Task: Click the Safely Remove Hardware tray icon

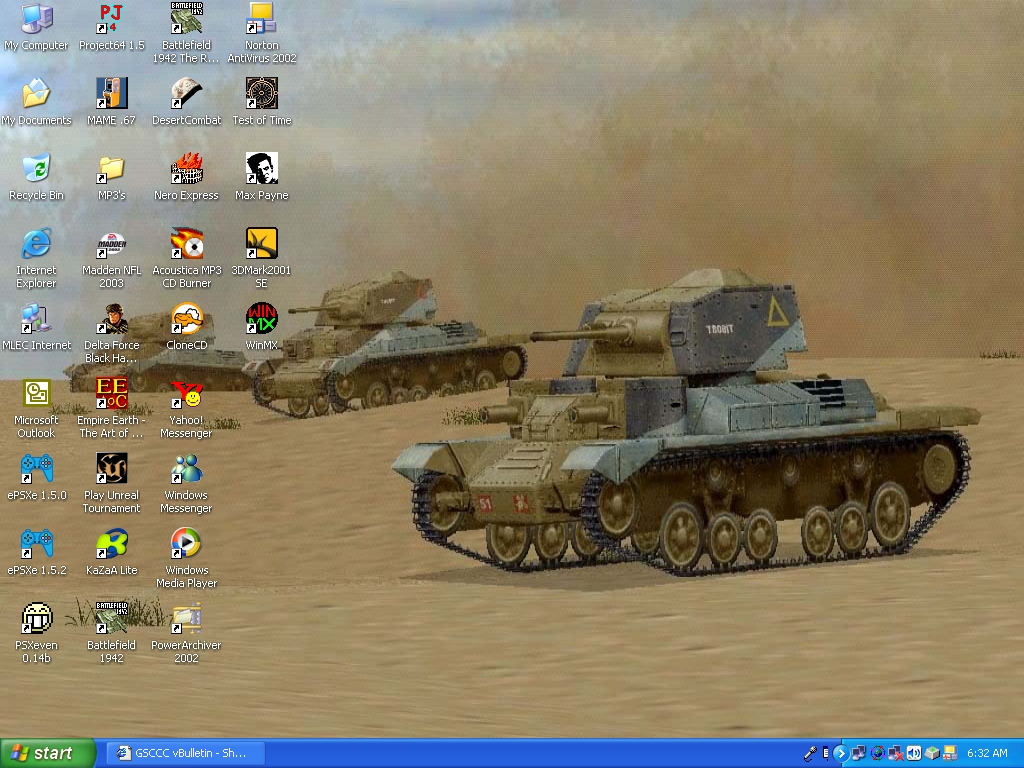Action: point(931,754)
